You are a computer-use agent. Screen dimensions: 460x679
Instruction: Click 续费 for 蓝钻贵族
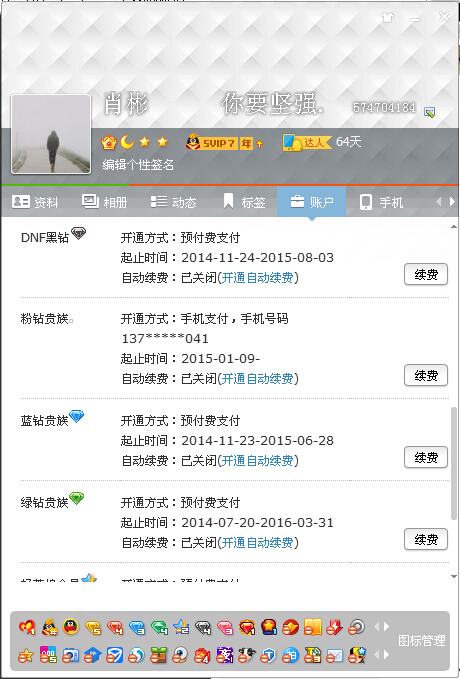(x=426, y=457)
